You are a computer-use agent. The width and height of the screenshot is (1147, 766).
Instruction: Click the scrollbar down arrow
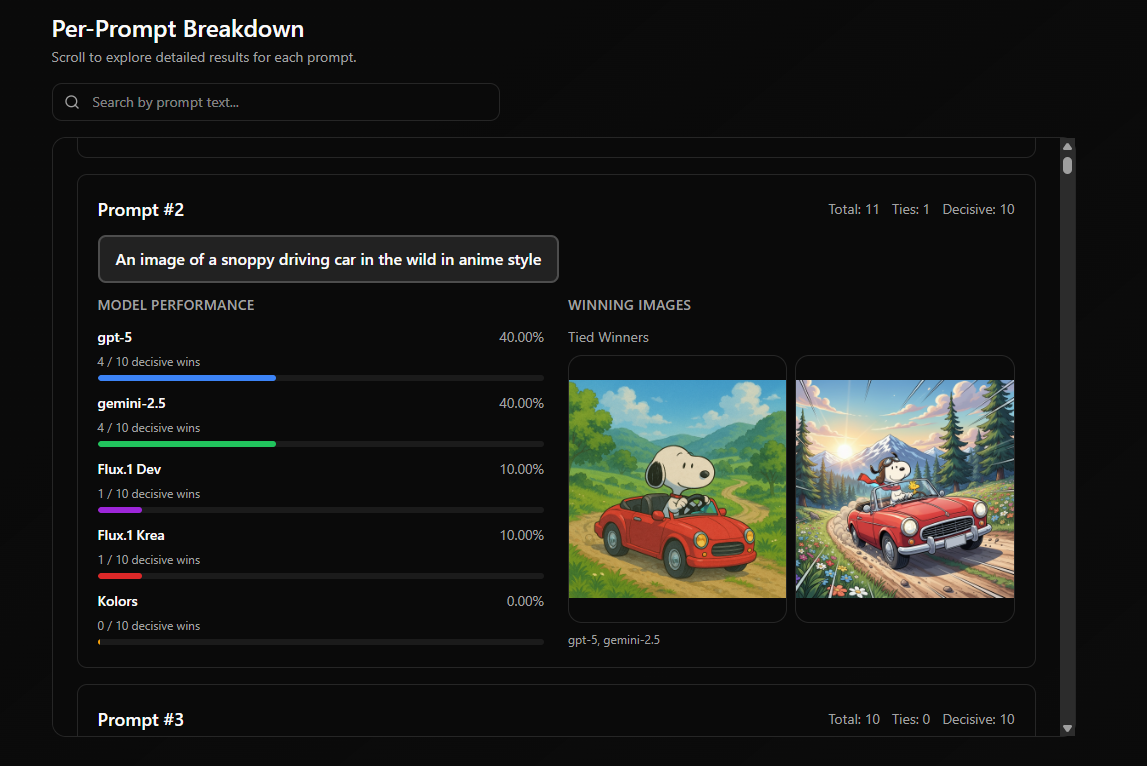pyautogui.click(x=1067, y=728)
